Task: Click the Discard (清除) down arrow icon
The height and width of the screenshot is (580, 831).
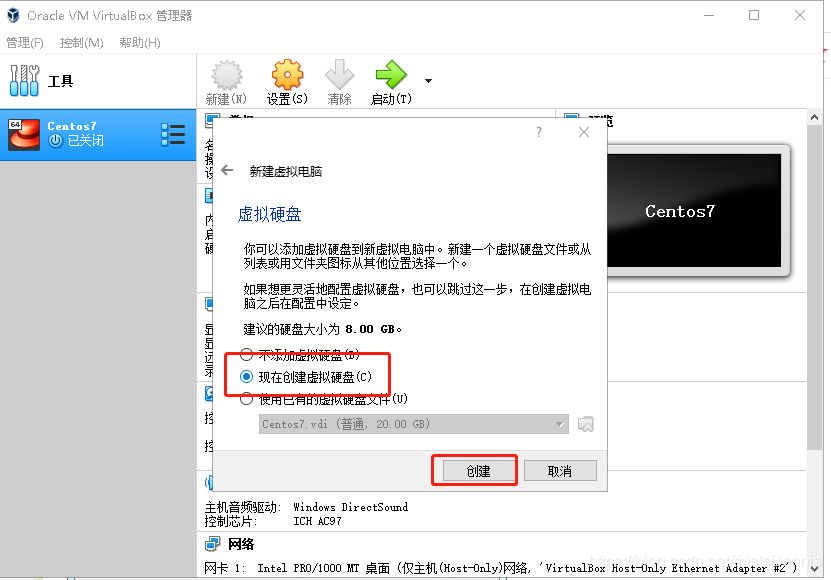Action: tap(339, 75)
